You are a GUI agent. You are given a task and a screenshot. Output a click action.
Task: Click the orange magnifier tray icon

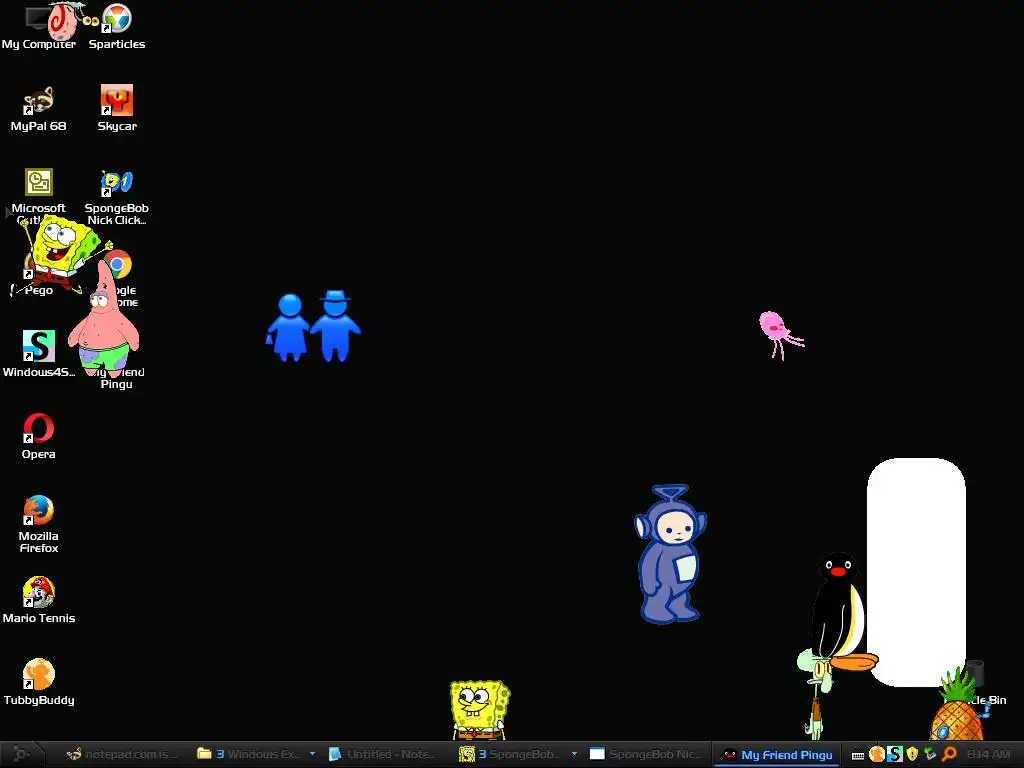(x=949, y=754)
